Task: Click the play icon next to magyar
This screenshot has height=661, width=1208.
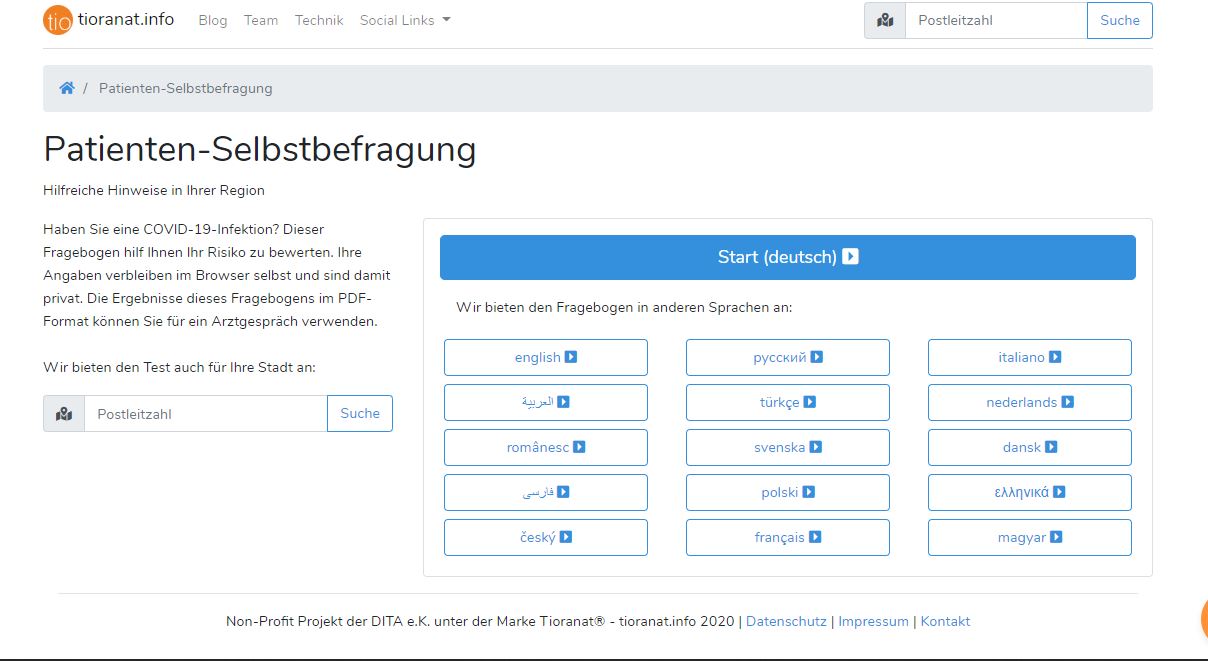Action: 1056,537
